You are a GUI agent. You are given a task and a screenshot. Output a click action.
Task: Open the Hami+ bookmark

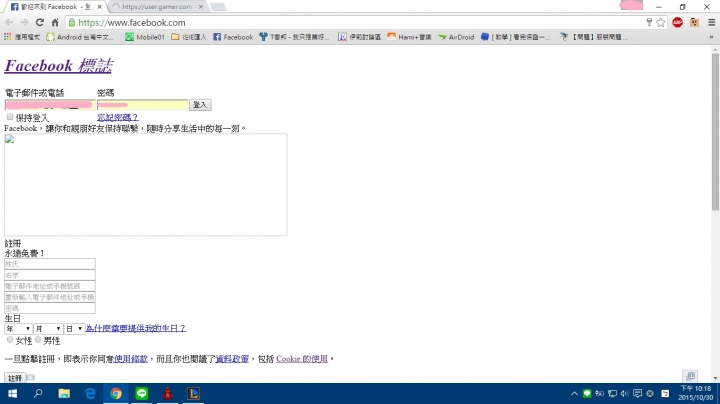(409, 37)
